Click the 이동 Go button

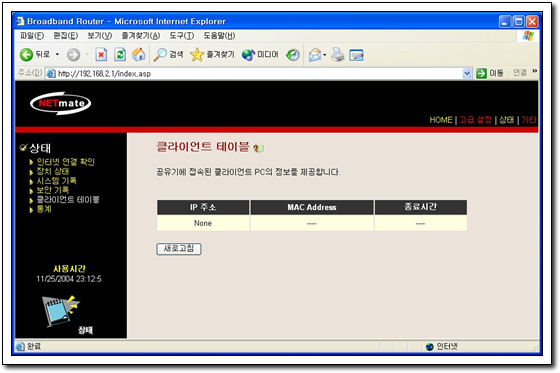coord(490,74)
